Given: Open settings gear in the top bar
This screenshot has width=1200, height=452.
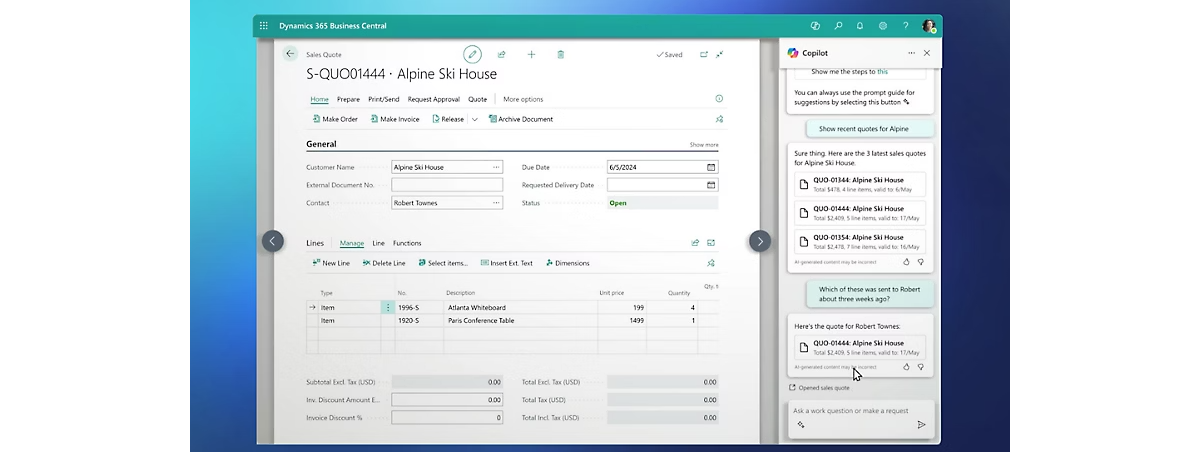Looking at the screenshot, I should [883, 26].
